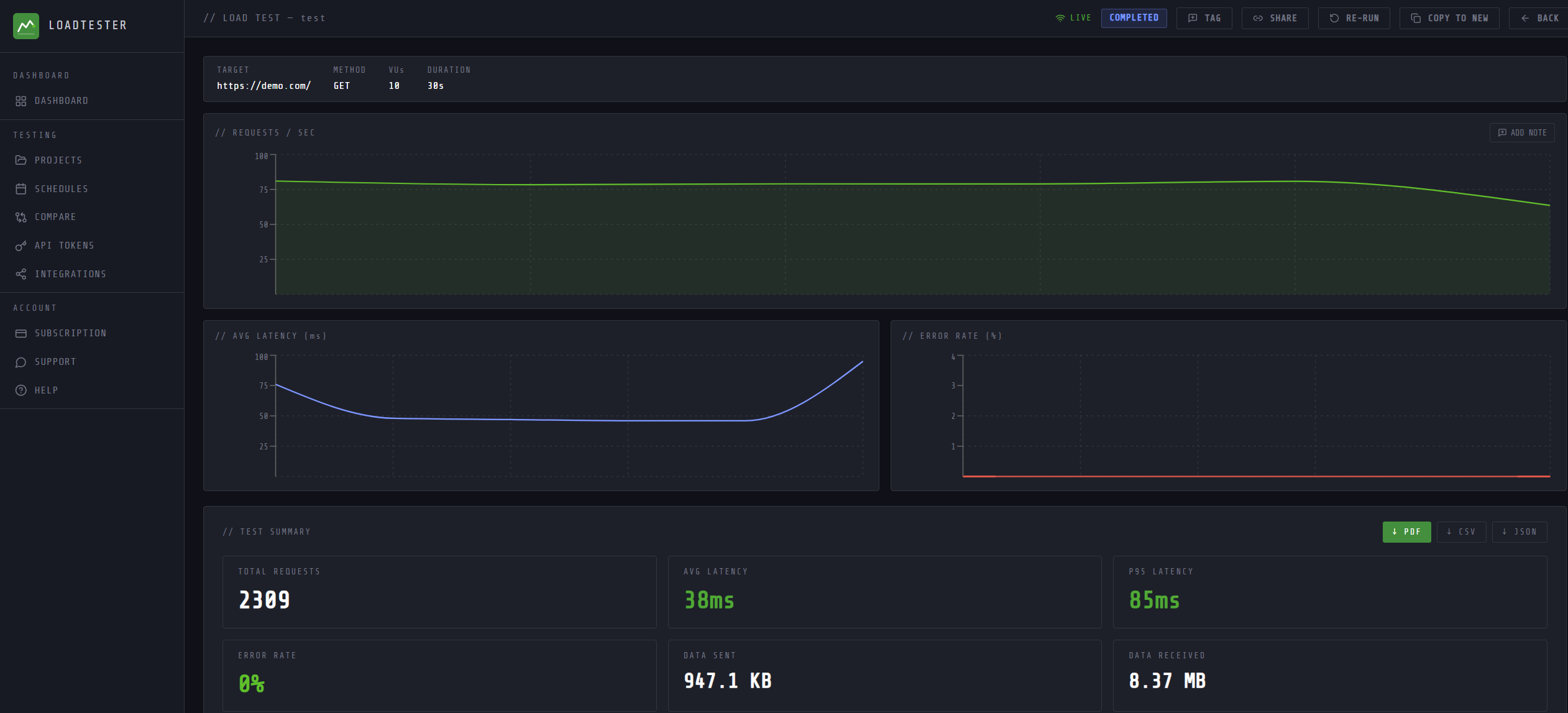The height and width of the screenshot is (713, 1568).
Task: Copy the test to a new configuration
Action: tap(1449, 18)
